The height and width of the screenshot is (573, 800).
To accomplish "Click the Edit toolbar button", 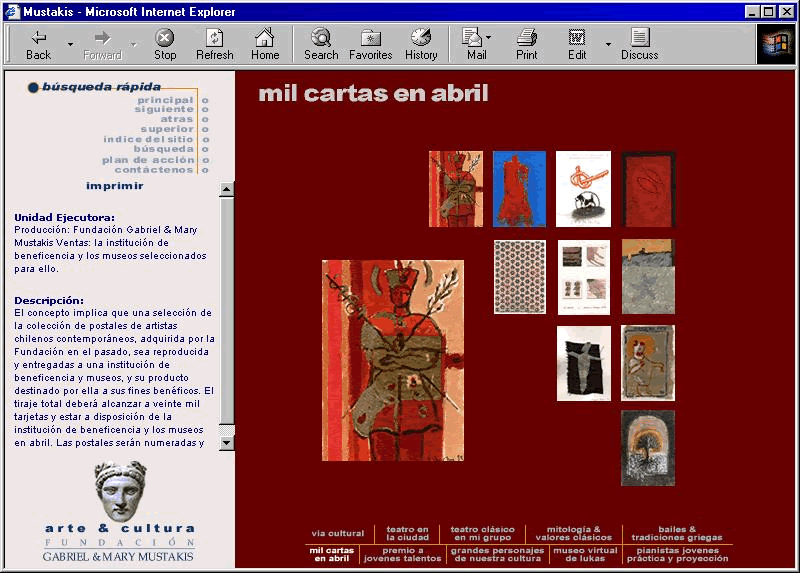I will pos(577,45).
